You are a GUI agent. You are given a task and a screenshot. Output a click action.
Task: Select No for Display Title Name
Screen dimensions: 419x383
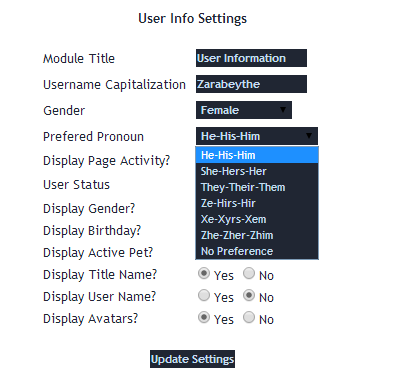coord(249,274)
